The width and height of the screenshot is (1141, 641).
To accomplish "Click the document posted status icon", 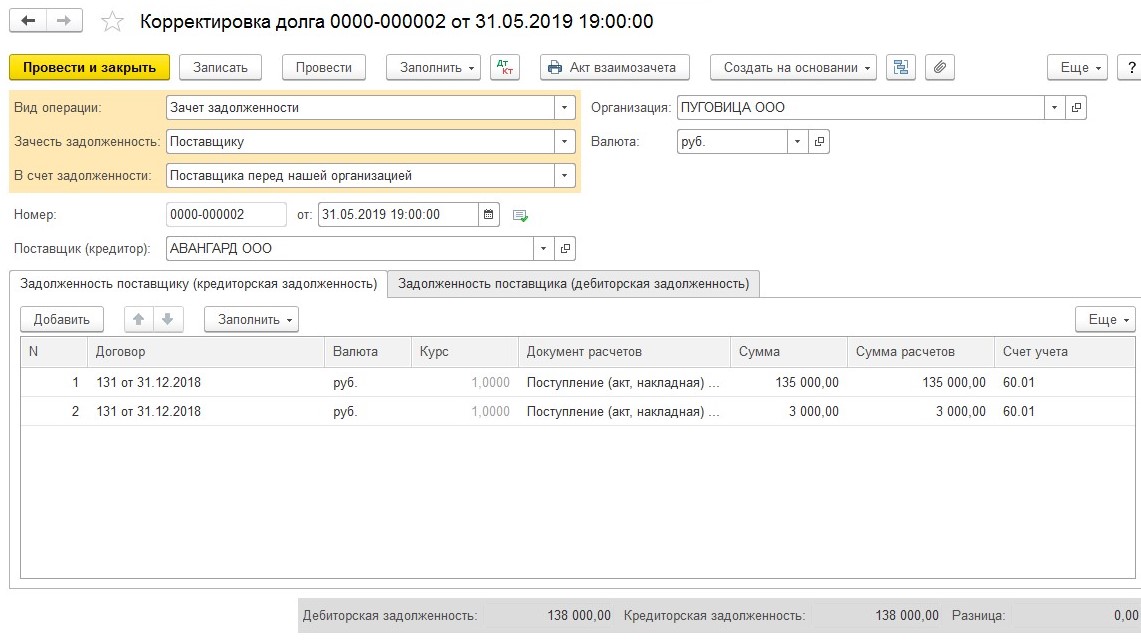I will click(520, 215).
